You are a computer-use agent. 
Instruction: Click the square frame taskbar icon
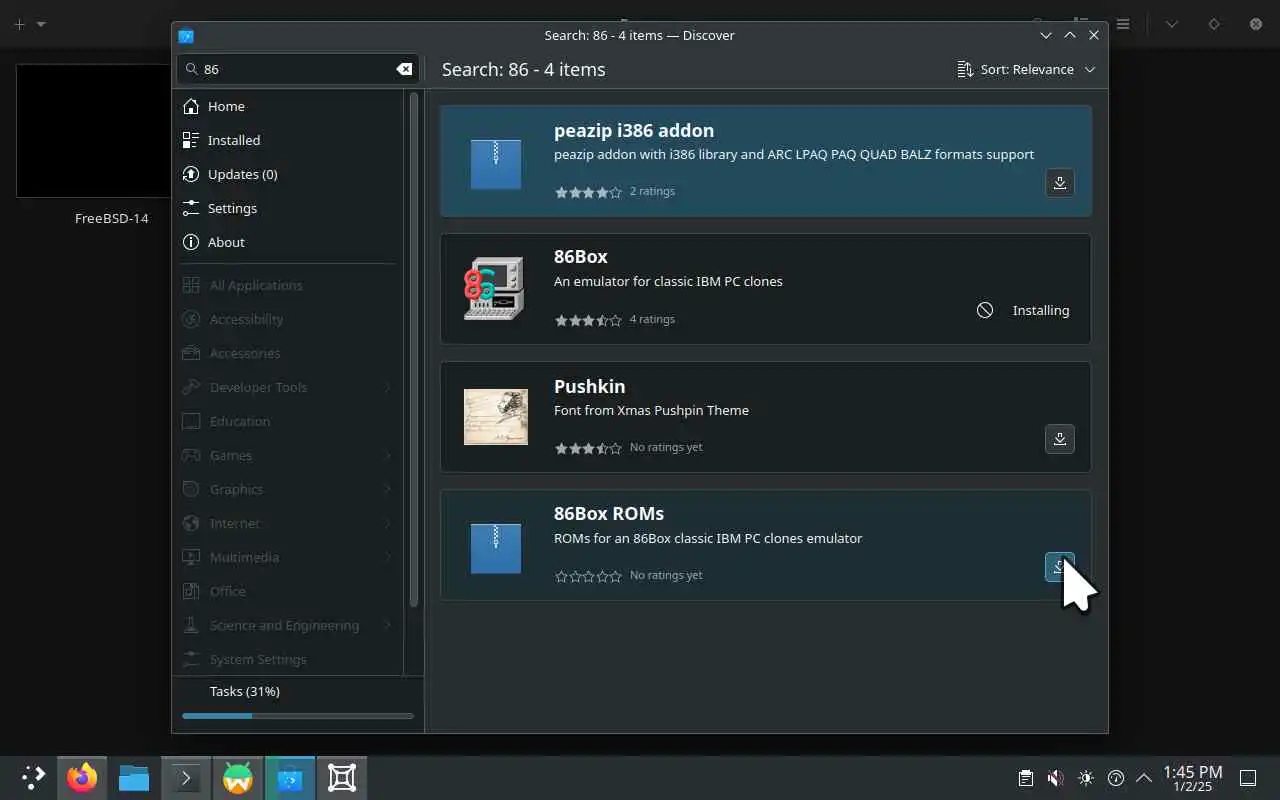point(342,777)
